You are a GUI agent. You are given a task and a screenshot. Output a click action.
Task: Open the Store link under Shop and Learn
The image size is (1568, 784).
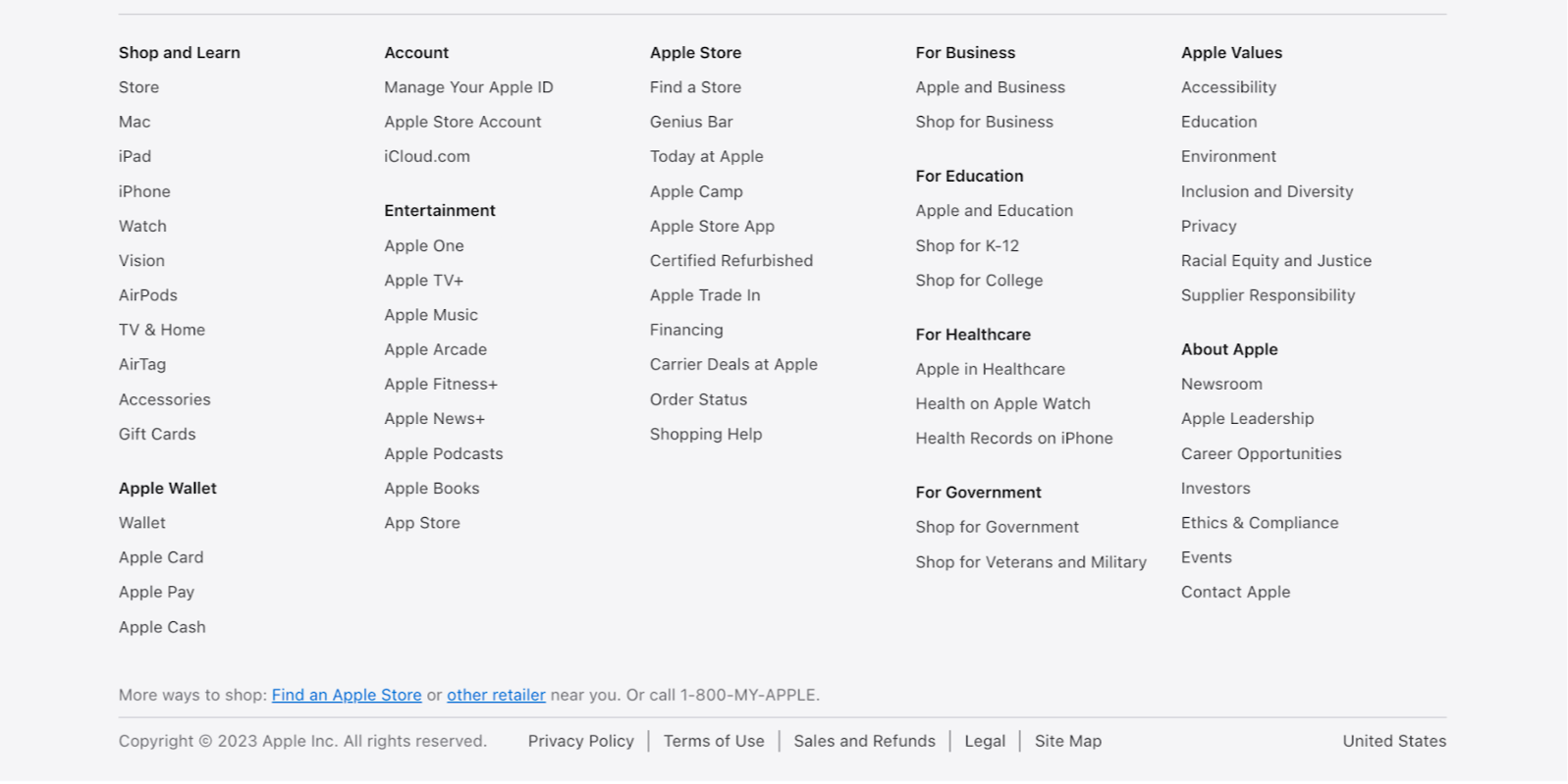tap(138, 87)
